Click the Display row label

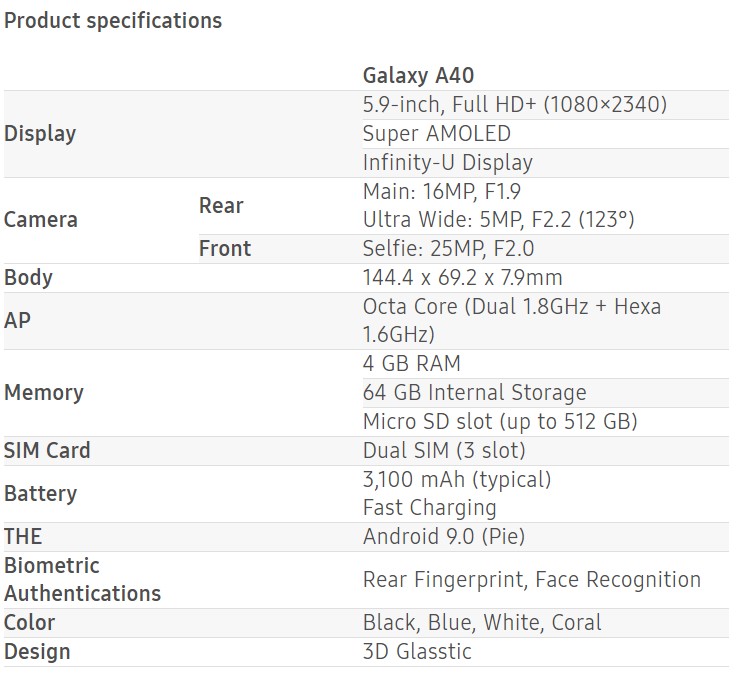40,134
